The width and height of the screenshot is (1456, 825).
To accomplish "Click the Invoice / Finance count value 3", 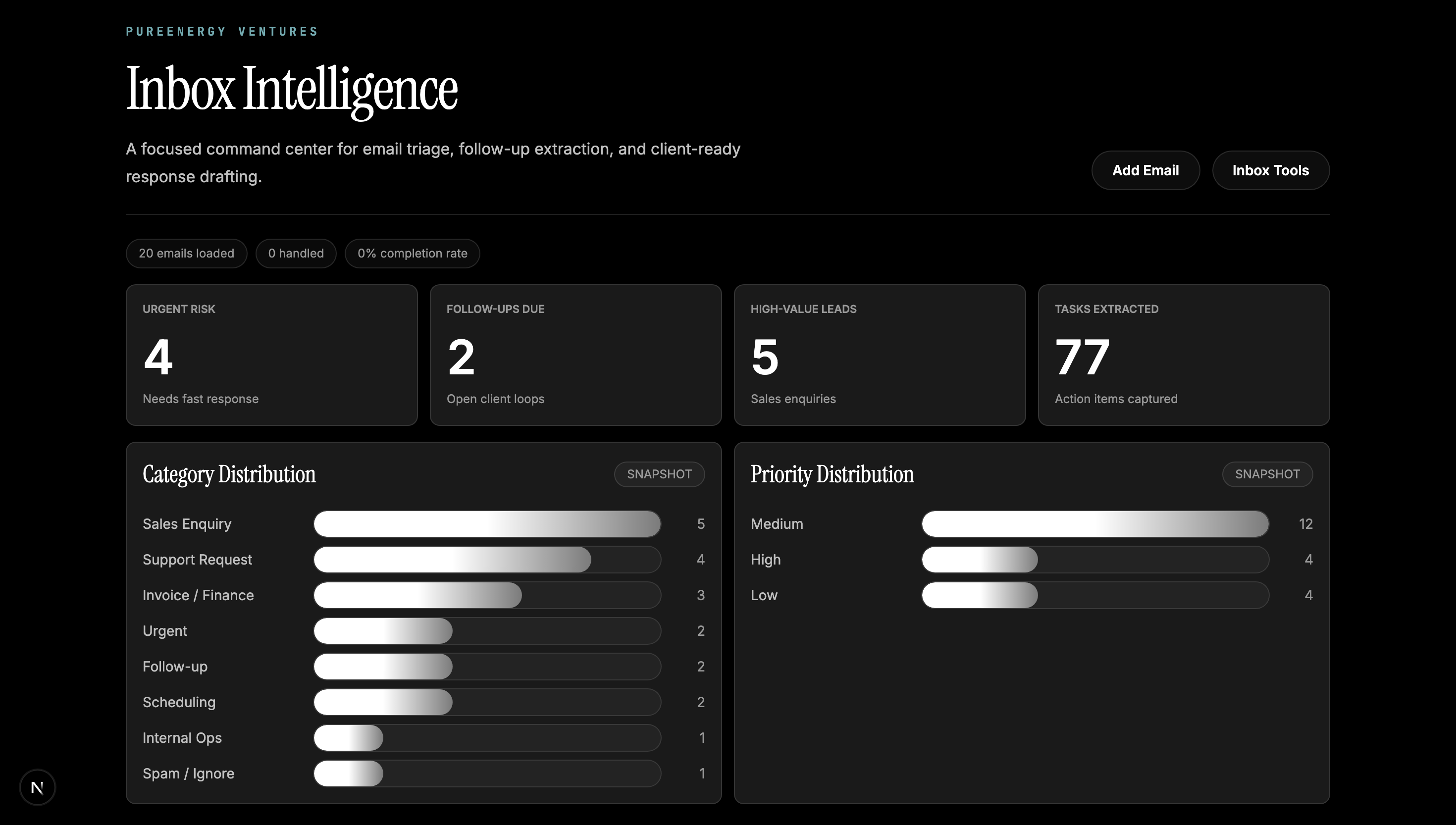I will (x=701, y=596).
